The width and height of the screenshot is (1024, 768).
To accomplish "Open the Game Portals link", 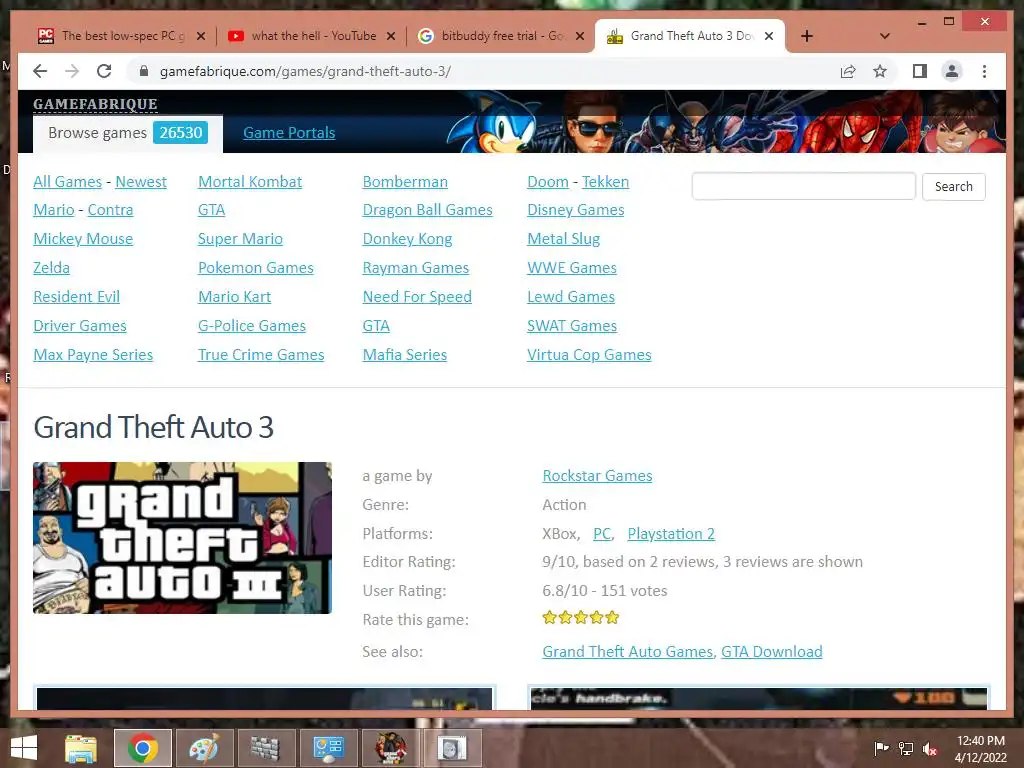I will [x=289, y=133].
